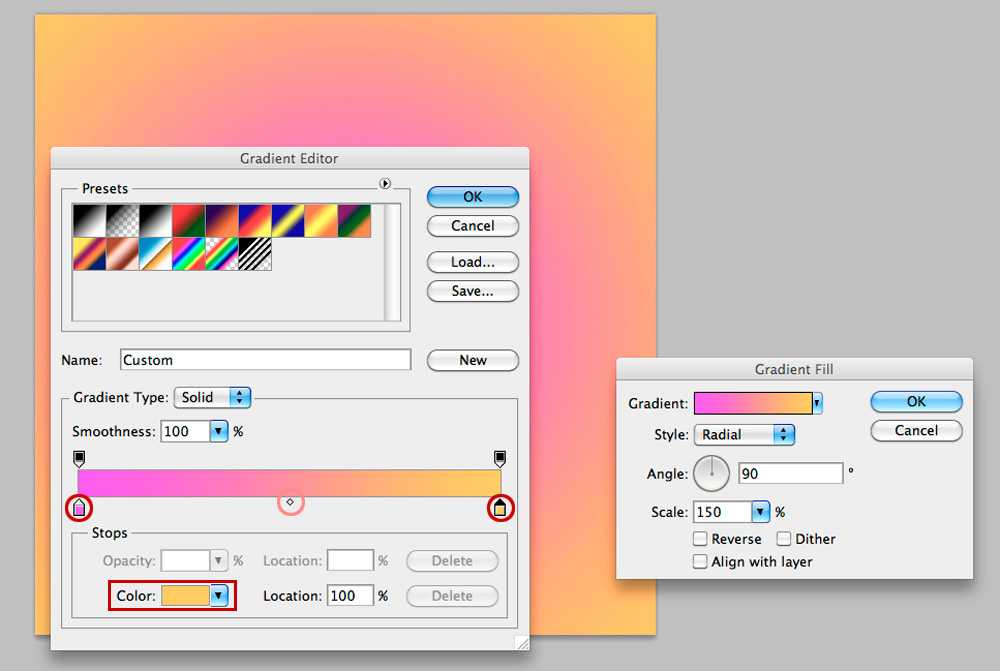The image size is (1000, 671).
Task: Select the right opacity stop above gradient bar
Action: (500, 458)
